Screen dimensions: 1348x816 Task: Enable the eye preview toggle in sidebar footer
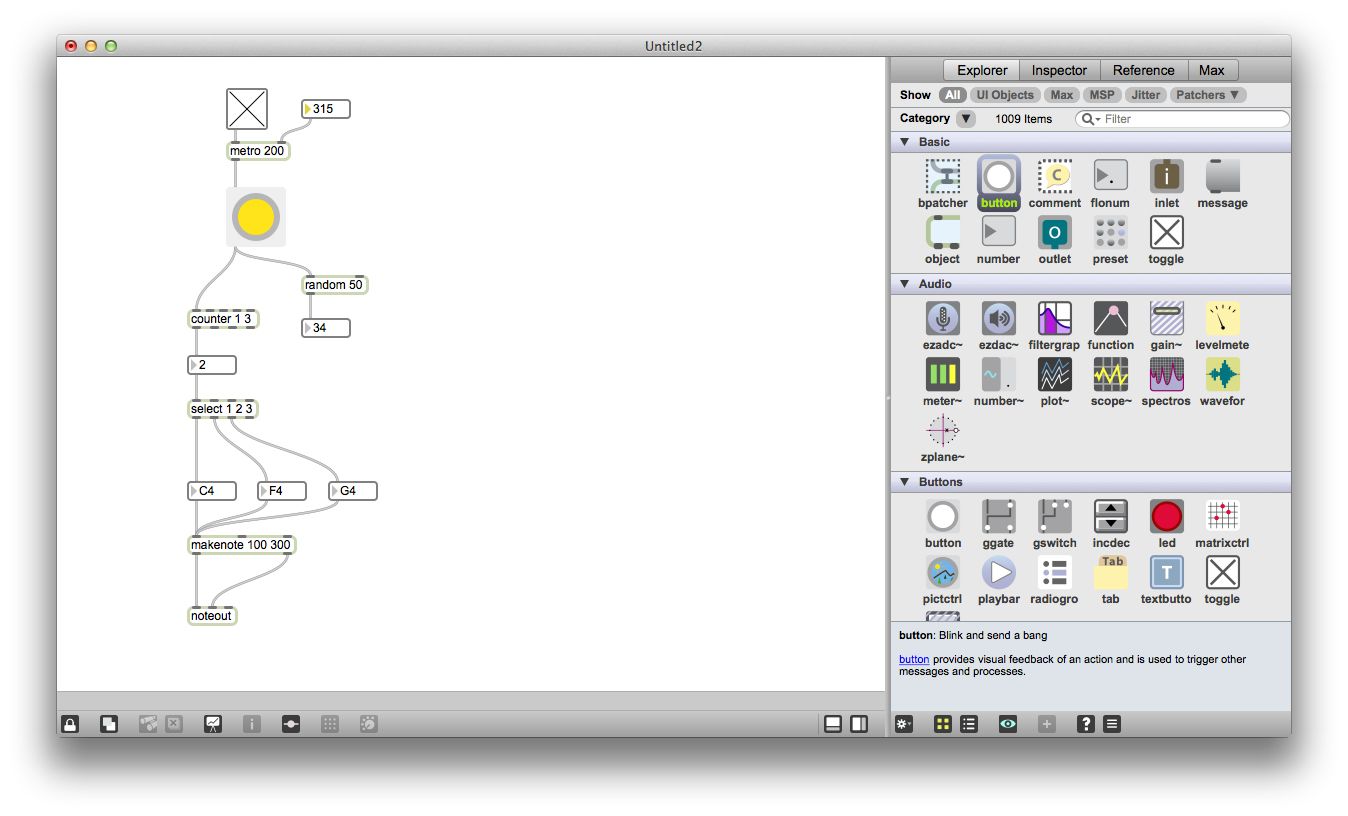click(1008, 723)
